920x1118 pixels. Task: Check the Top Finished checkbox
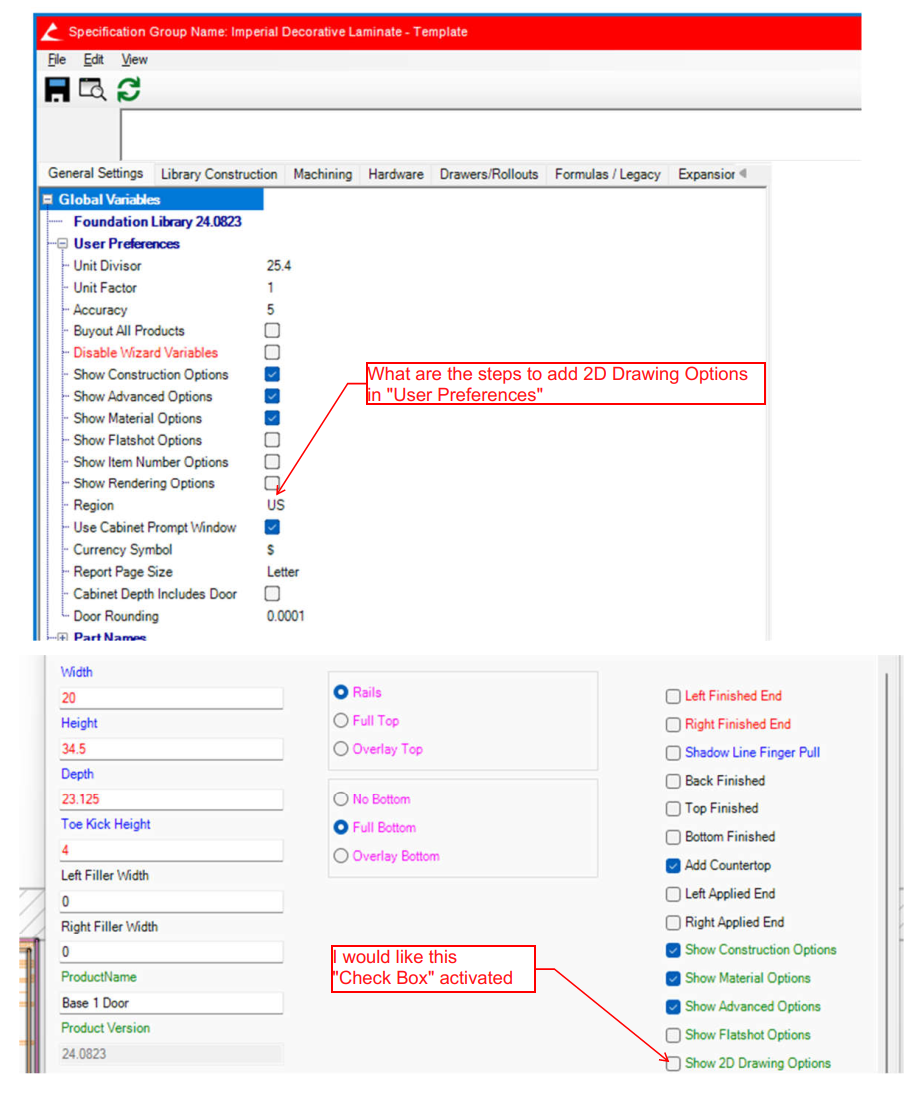673,809
